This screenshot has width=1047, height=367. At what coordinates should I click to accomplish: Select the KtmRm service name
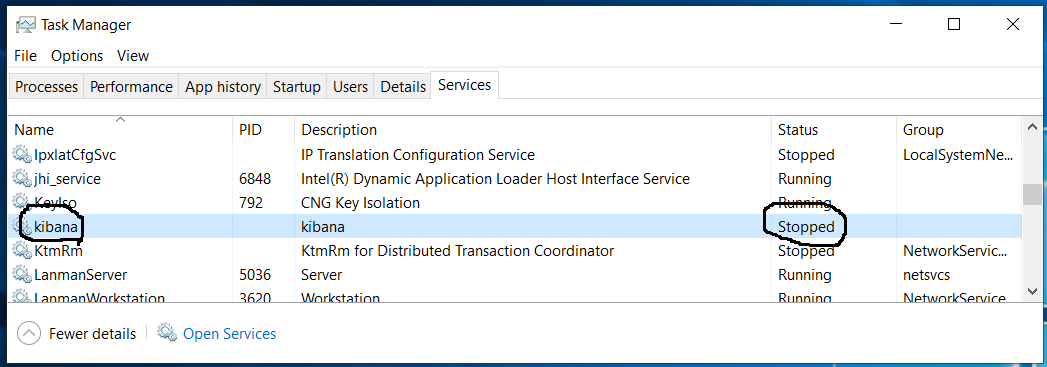[58, 251]
